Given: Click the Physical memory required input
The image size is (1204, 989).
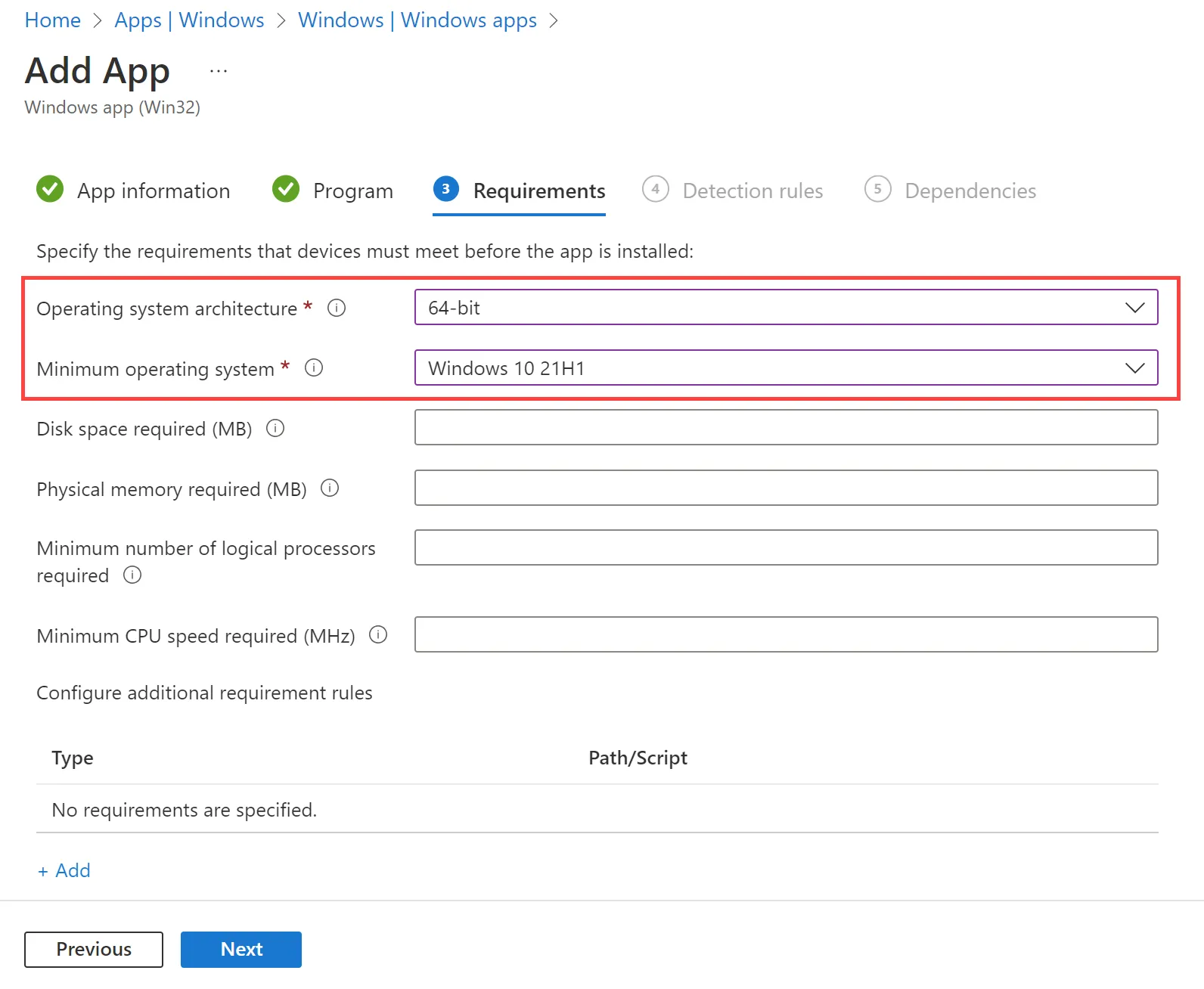Looking at the screenshot, I should click(x=786, y=488).
